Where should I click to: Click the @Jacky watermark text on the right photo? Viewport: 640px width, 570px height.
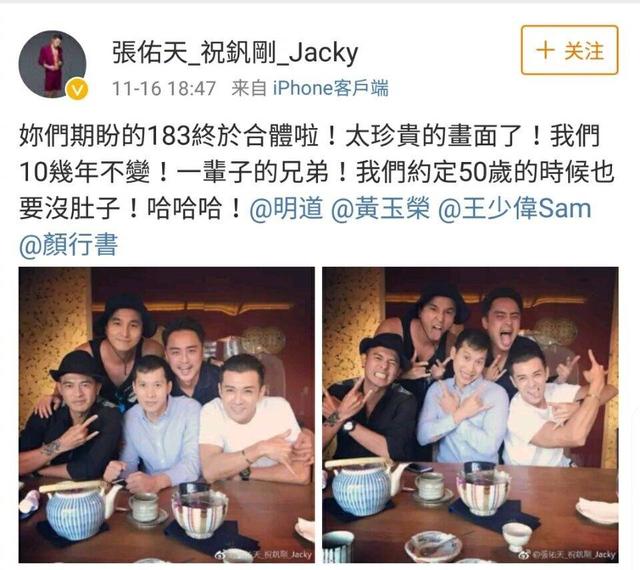point(573,555)
